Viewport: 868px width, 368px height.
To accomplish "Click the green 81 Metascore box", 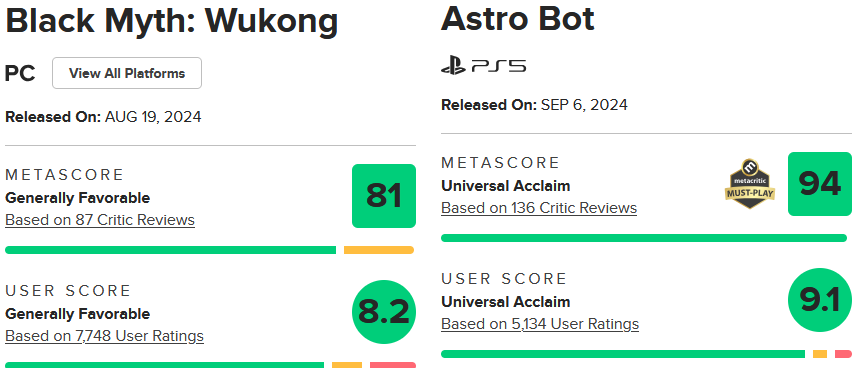I will click(384, 196).
